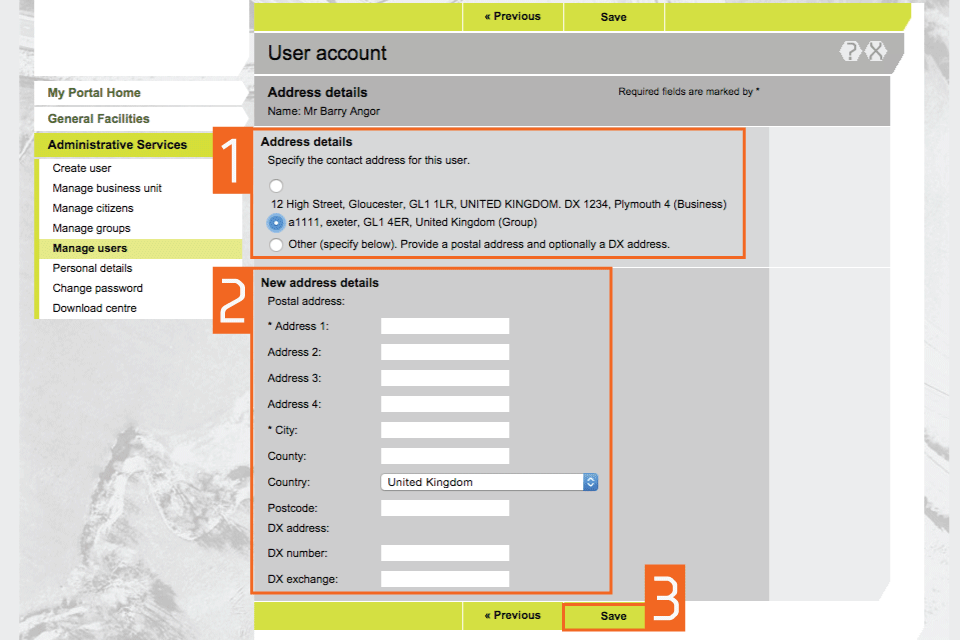Open help using the question mark icon
The height and width of the screenshot is (640, 960).
tap(850, 52)
